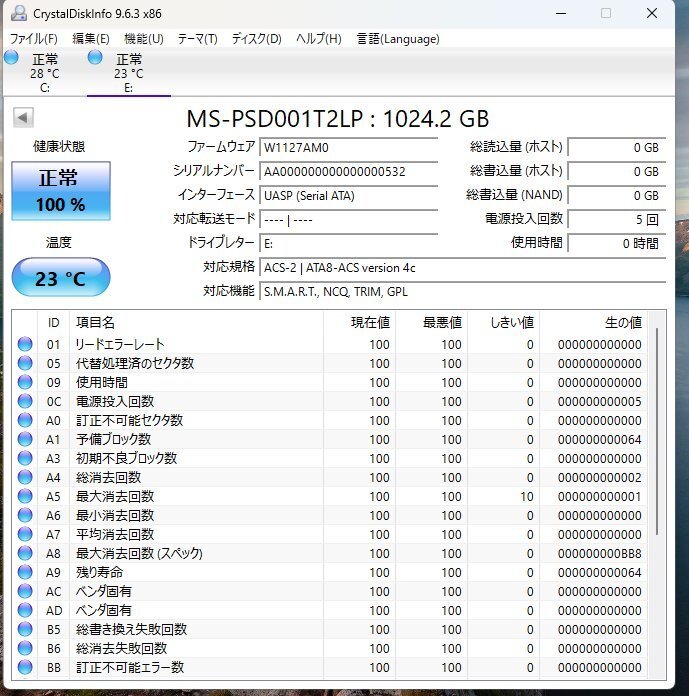Click status icon of row A9 残り寿命
Image resolution: width=689 pixels, height=696 pixels.
point(25,572)
